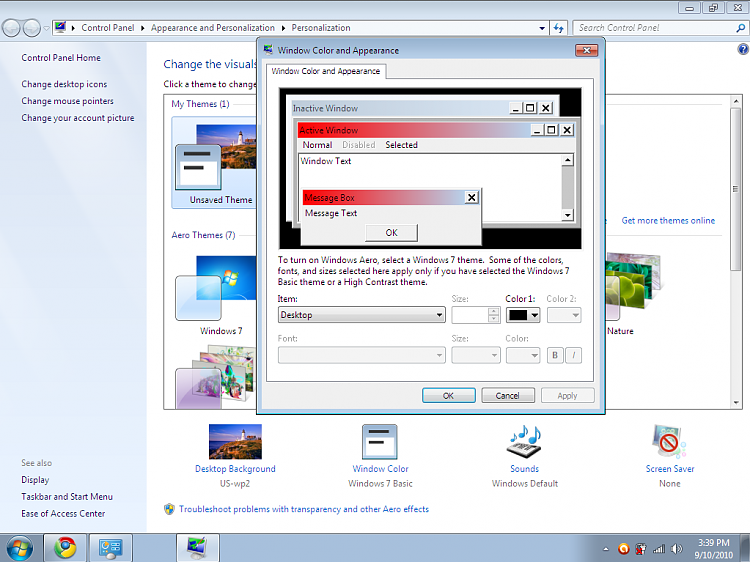Open the Sounds music notes icon

click(x=524, y=441)
